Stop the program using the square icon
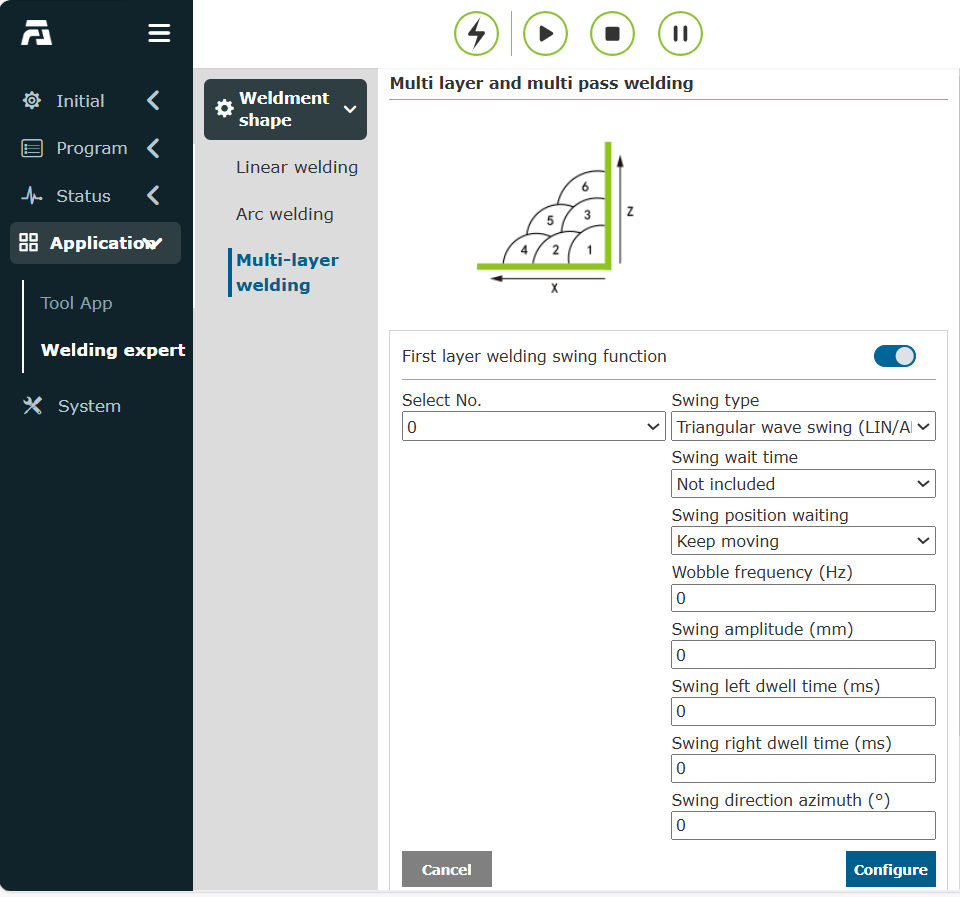This screenshot has width=960, height=897. click(x=612, y=34)
